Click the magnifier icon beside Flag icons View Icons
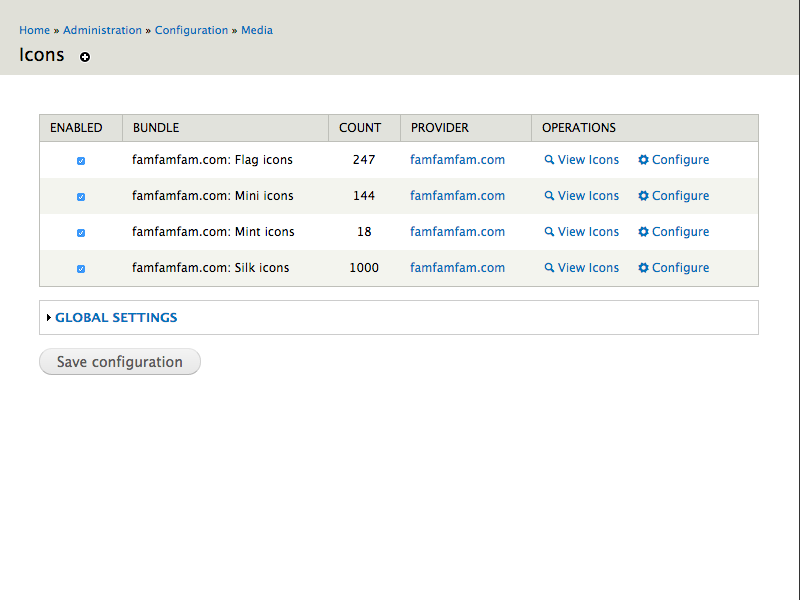The image size is (800, 600). tap(549, 160)
